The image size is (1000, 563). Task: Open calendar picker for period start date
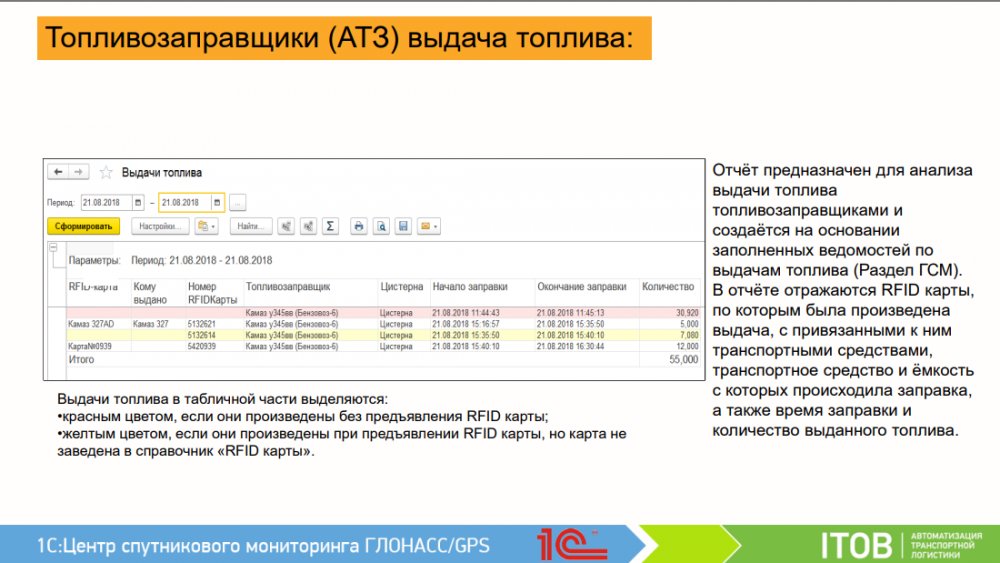tap(138, 202)
